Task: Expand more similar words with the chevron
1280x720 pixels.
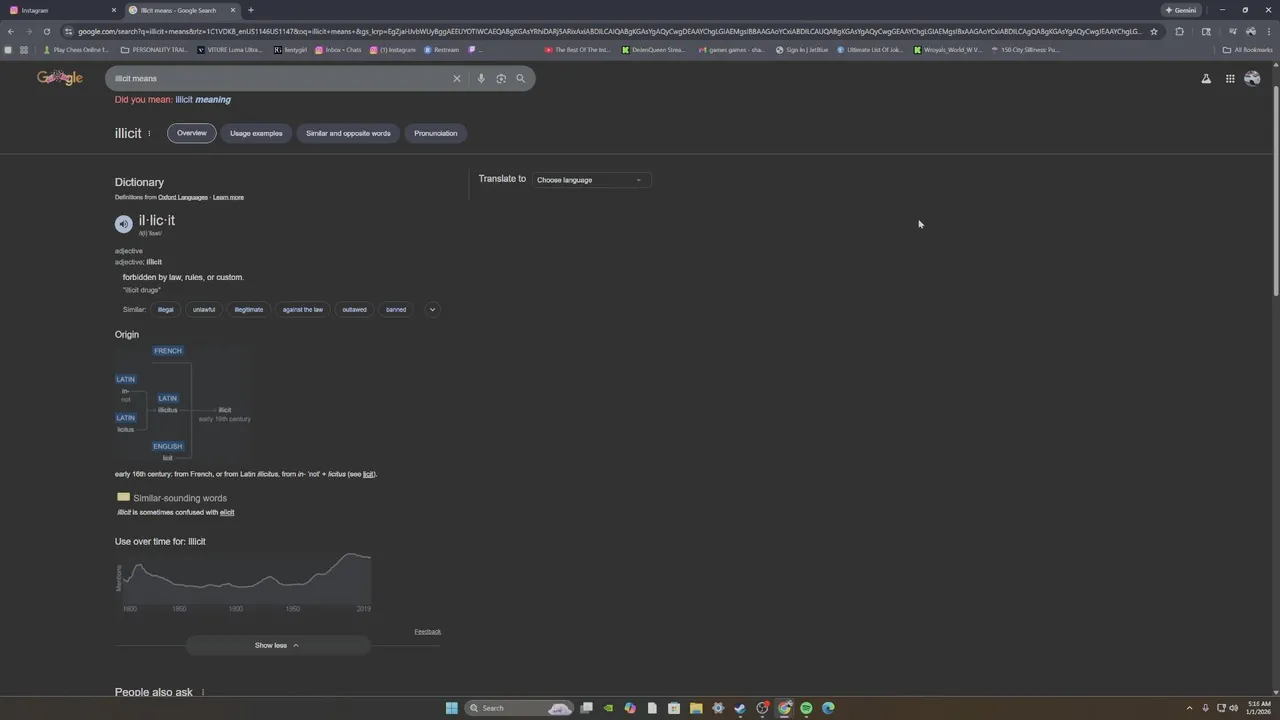Action: coord(432,309)
